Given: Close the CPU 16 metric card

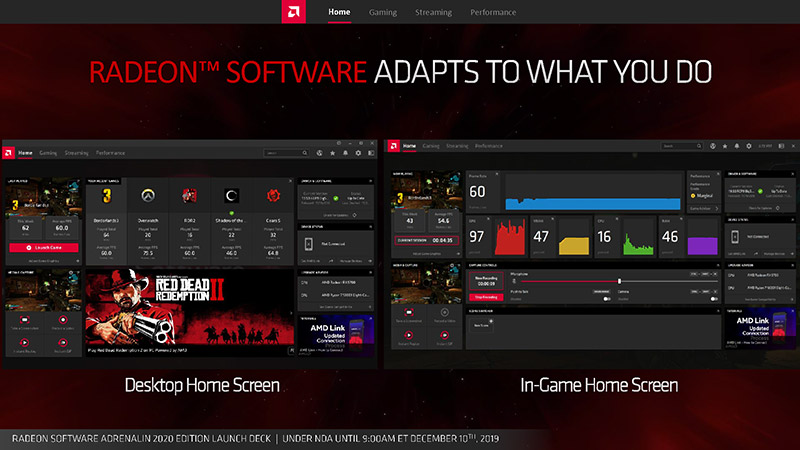Looking at the screenshot, I should click(616, 219).
